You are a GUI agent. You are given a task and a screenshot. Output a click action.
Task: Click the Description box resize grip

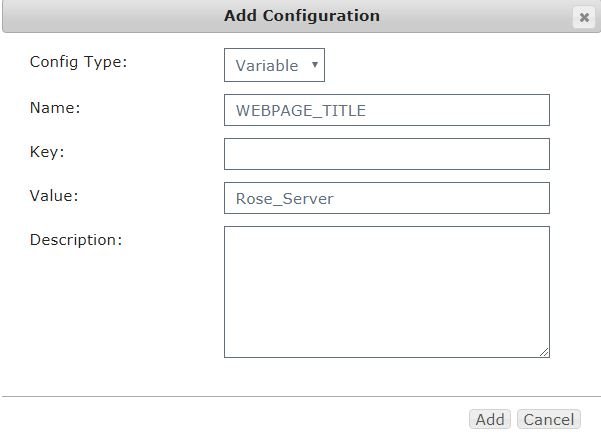point(544,352)
